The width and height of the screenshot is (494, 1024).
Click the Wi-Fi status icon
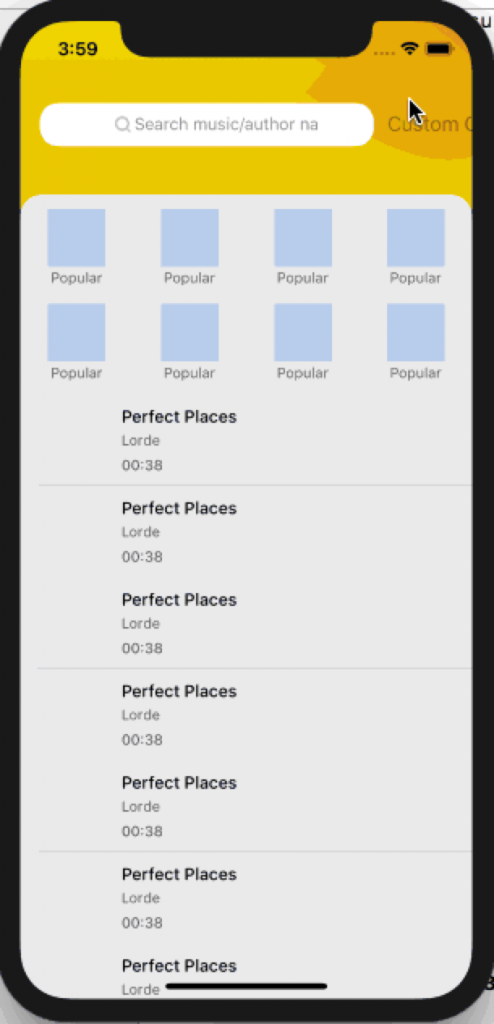(x=410, y=48)
